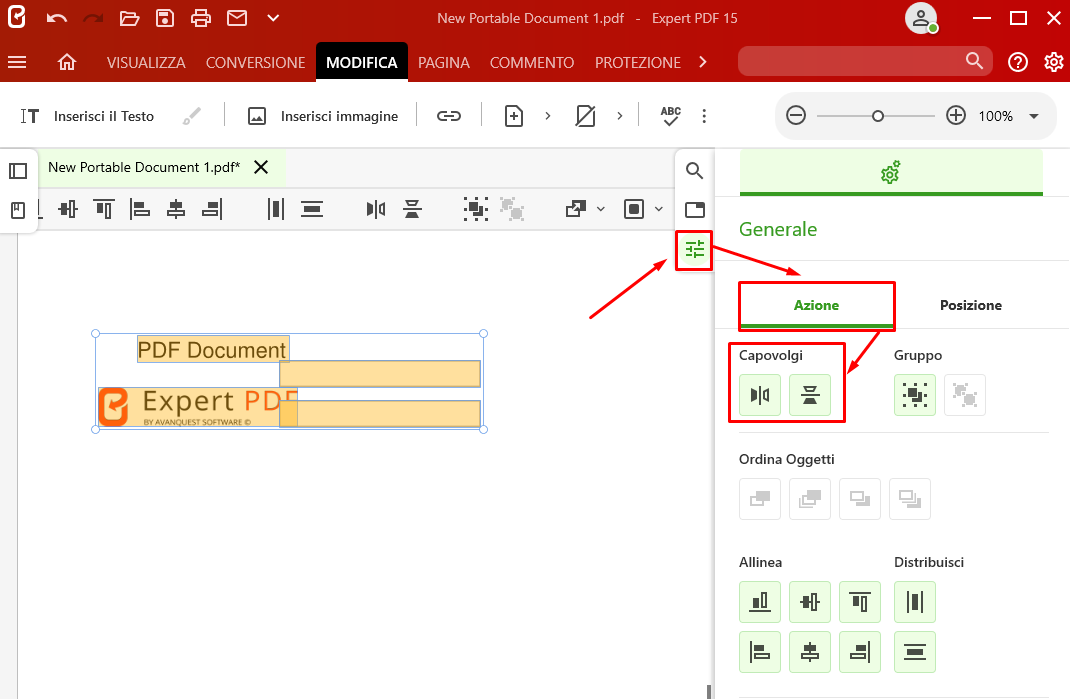Expand the arrow next to crossed rectangle icon
The image size is (1070, 699).
620,116
